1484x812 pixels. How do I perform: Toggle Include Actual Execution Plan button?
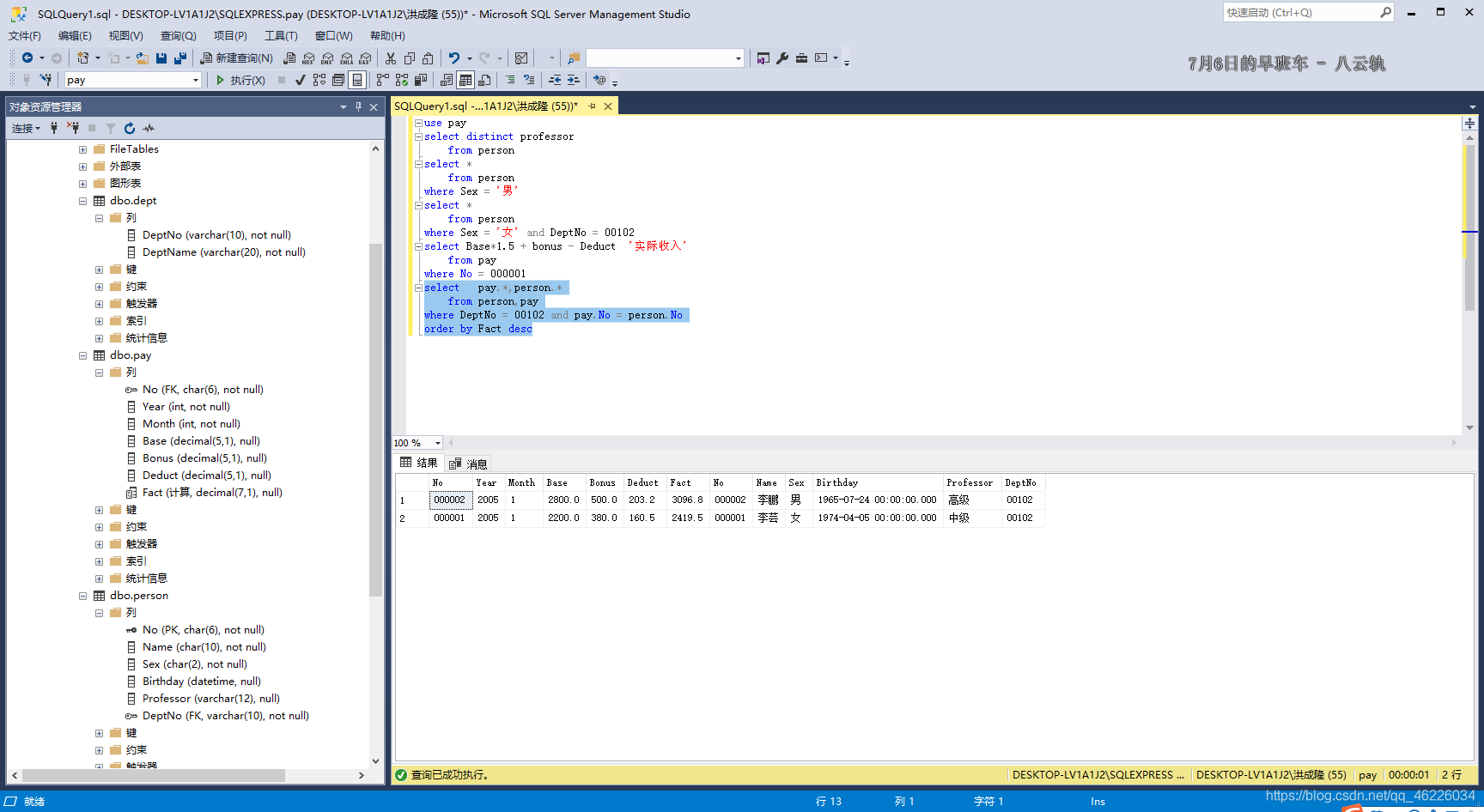(x=383, y=80)
